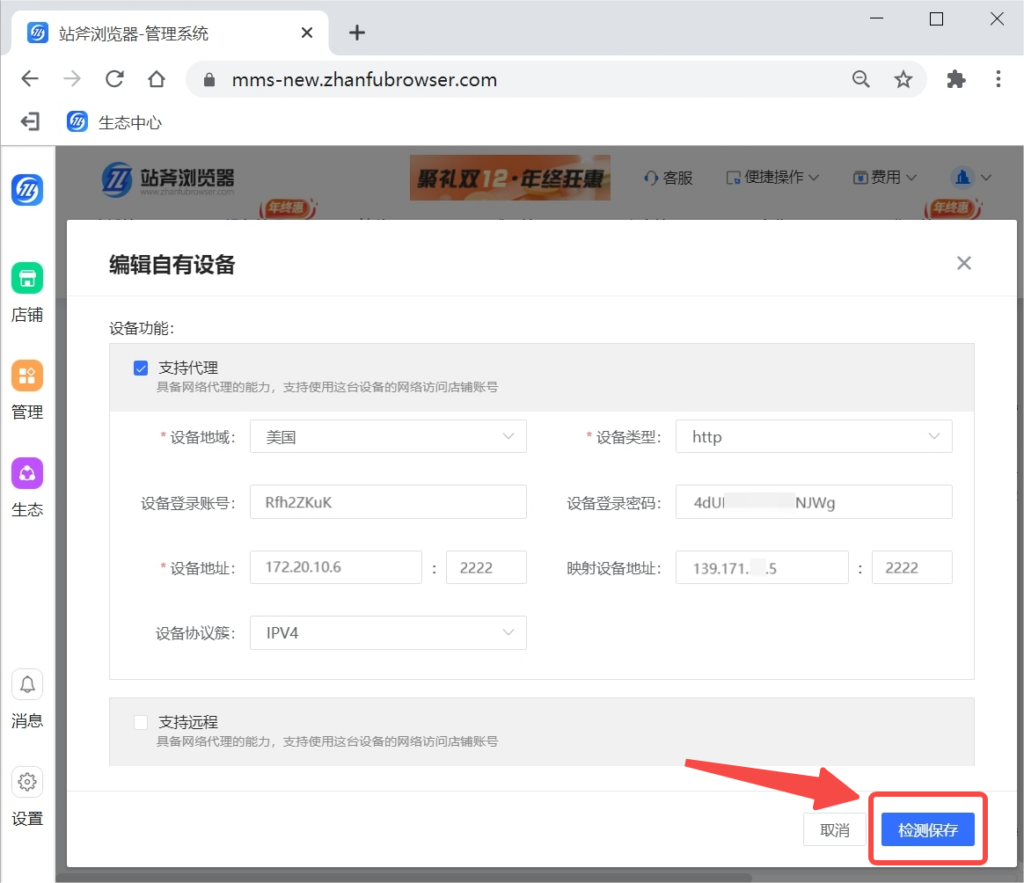
Task: Edit the 设备地址 IP field 172.20.10.6
Action: tap(336, 567)
